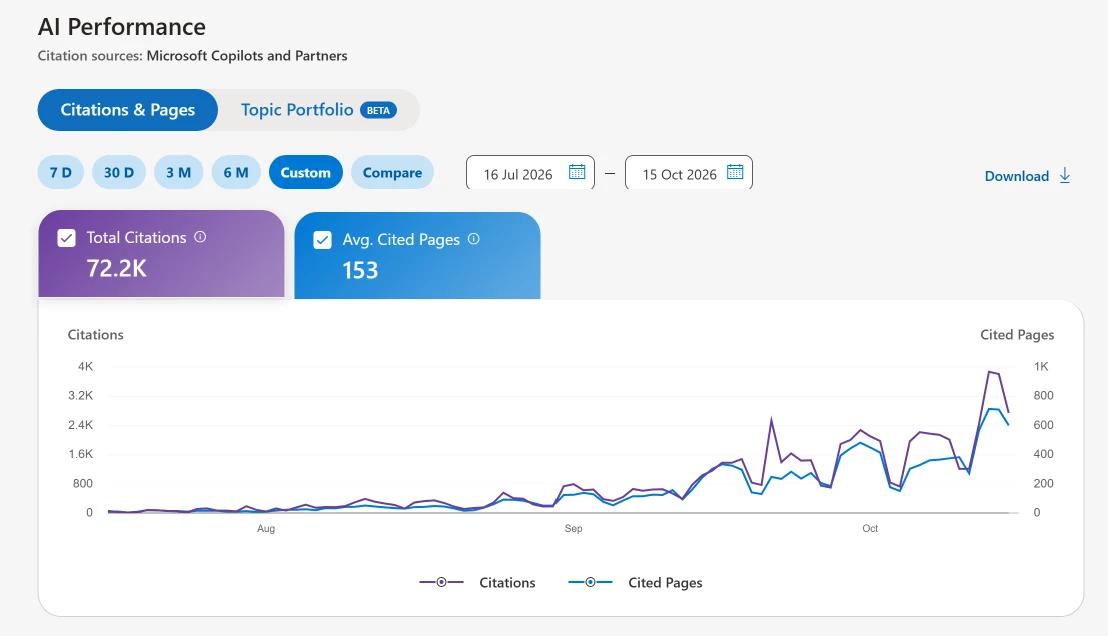Click the AI Performance heading
Image resolution: width=1108 pixels, height=636 pixels.
[122, 27]
